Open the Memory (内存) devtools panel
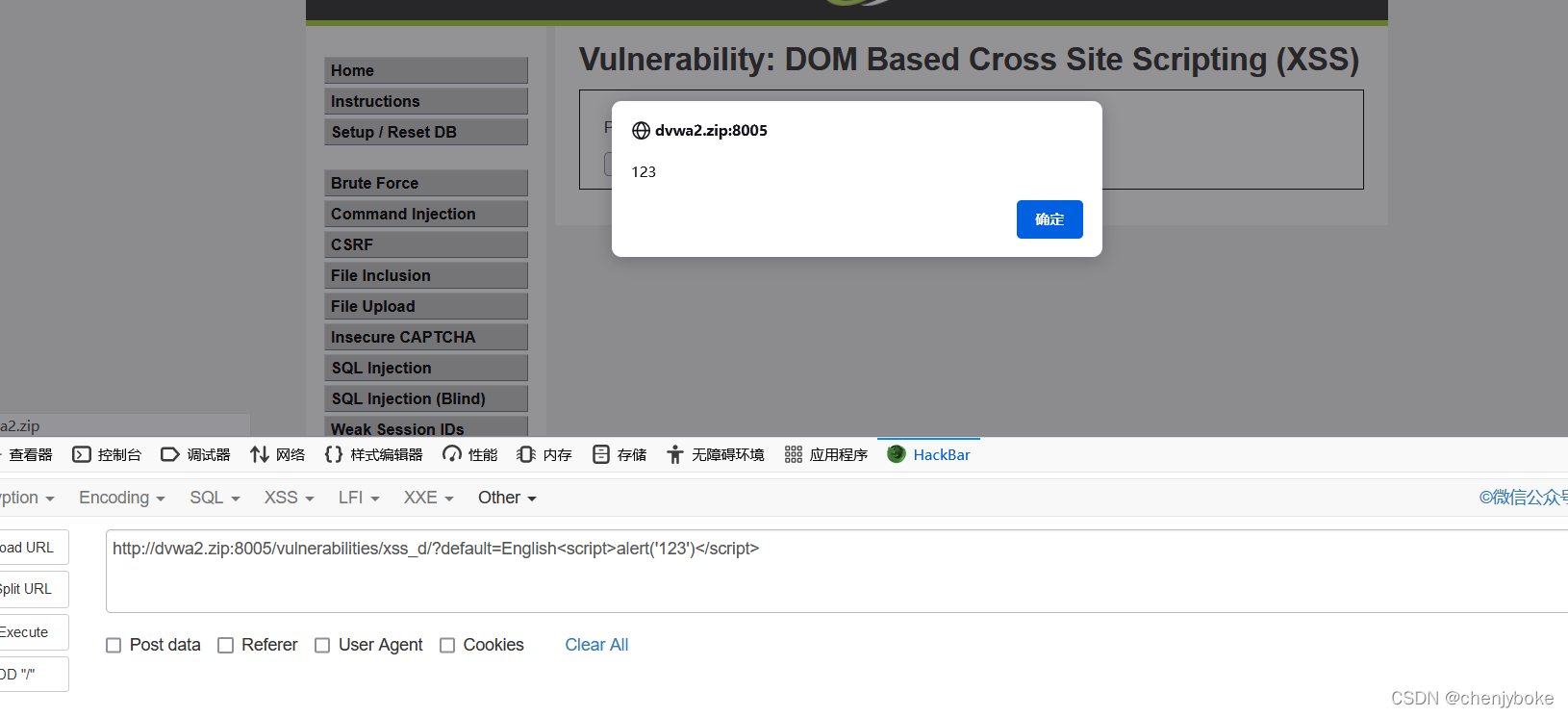1568x717 pixels. coord(544,454)
